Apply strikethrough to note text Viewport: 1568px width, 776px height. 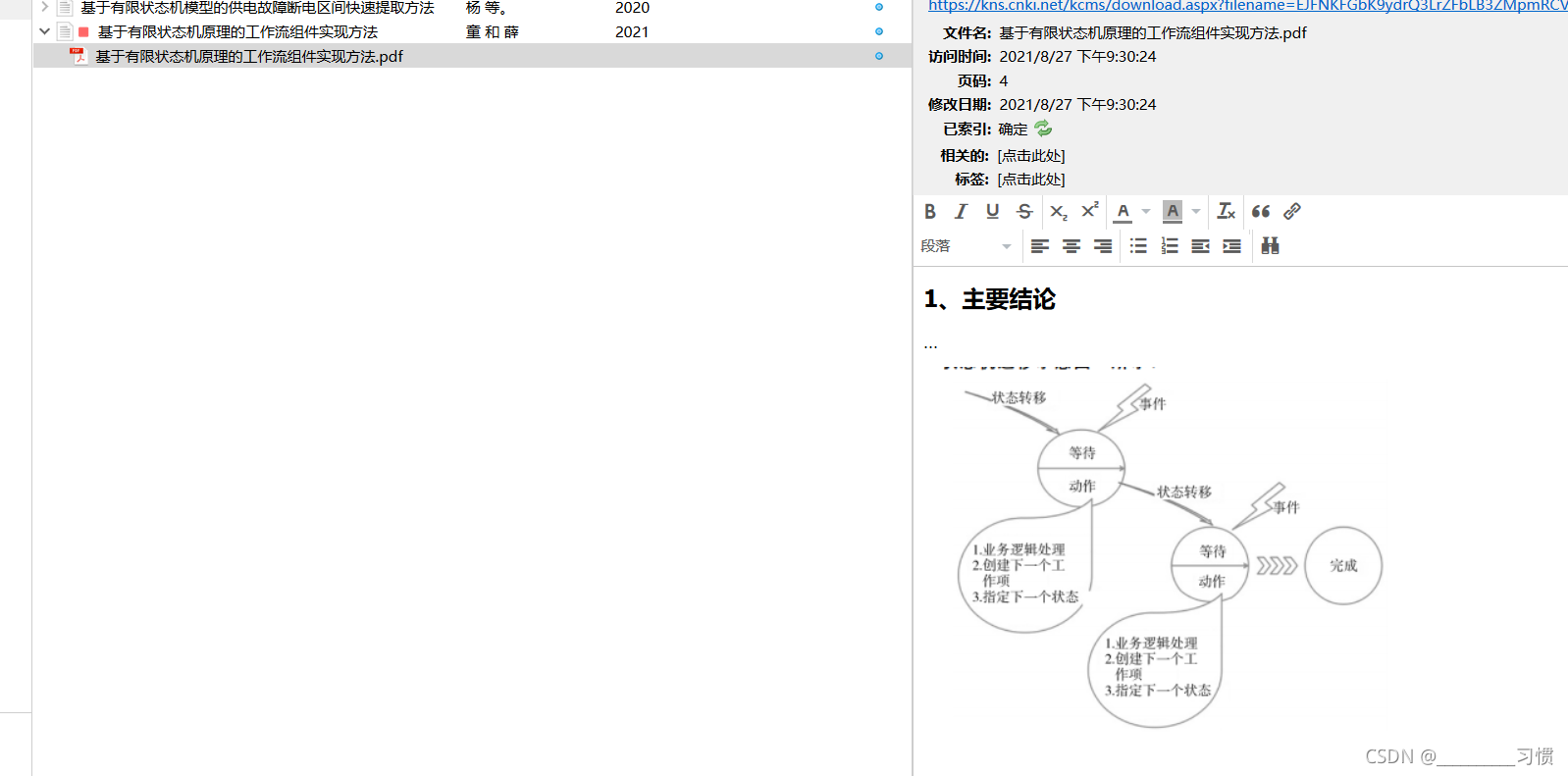coord(1024,211)
